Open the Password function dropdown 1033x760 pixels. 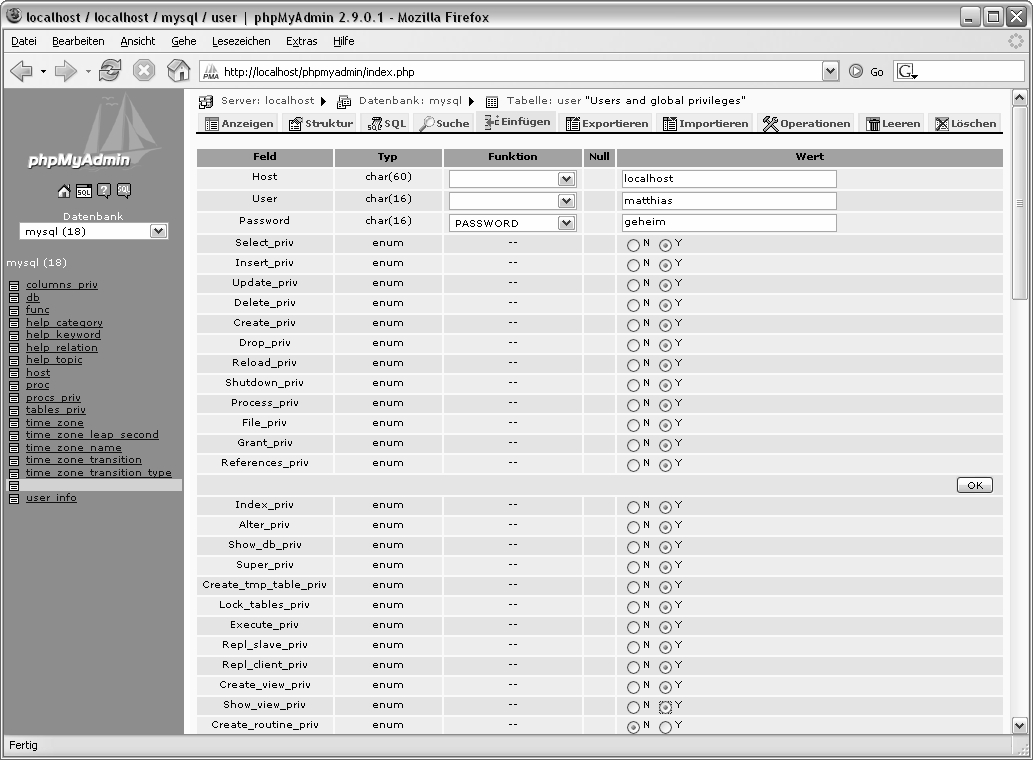tap(566, 223)
